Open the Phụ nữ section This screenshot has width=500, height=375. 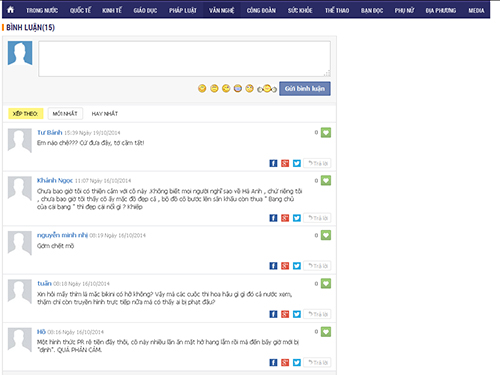[x=404, y=10]
